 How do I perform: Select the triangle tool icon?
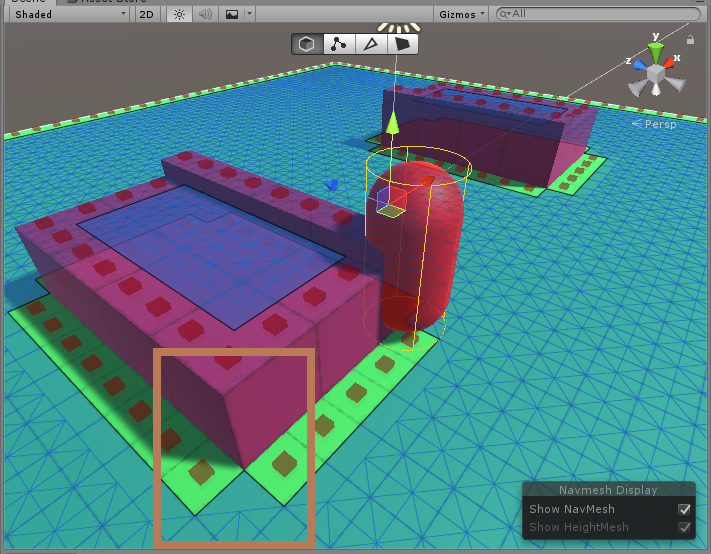point(371,44)
